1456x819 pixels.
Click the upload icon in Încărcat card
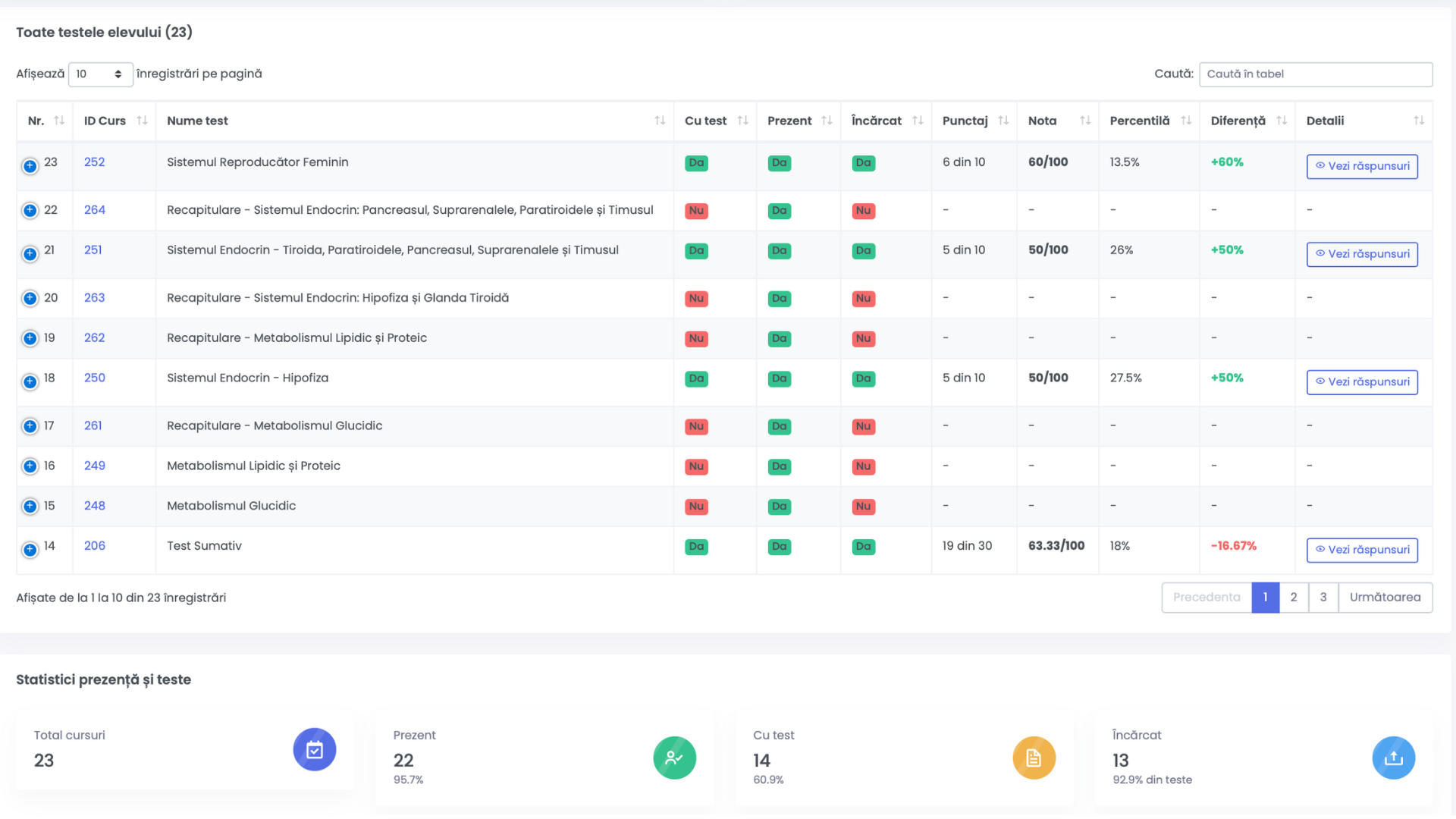[1393, 757]
